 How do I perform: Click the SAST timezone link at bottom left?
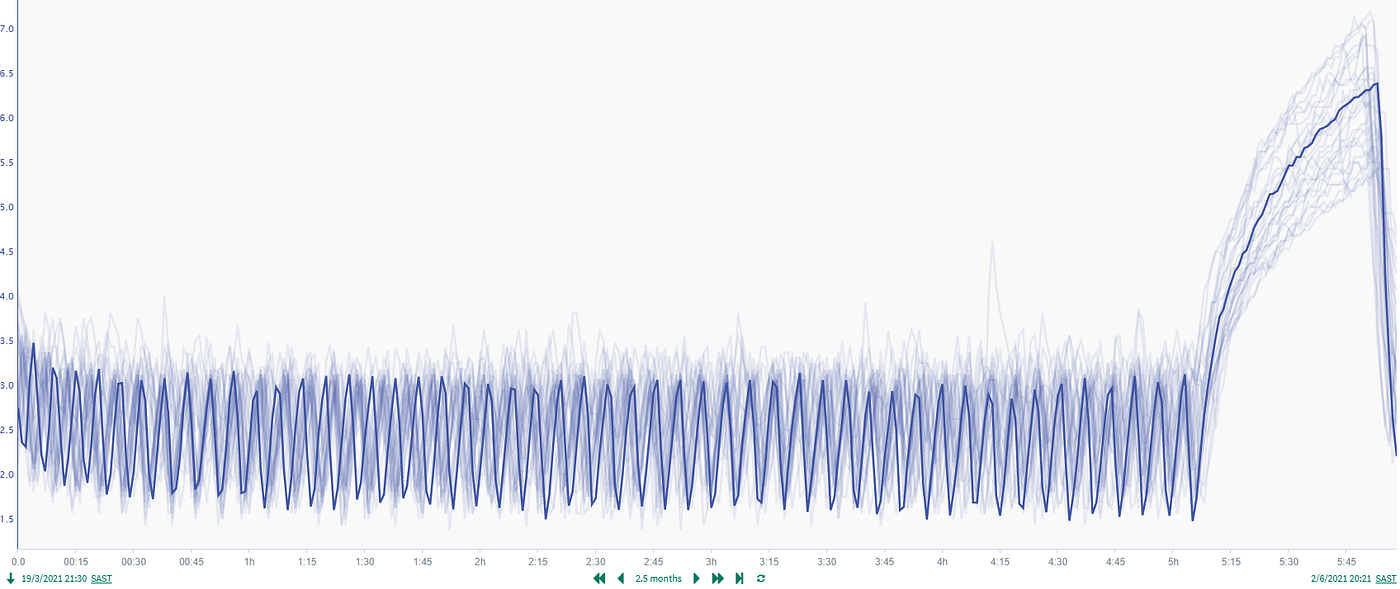101,579
